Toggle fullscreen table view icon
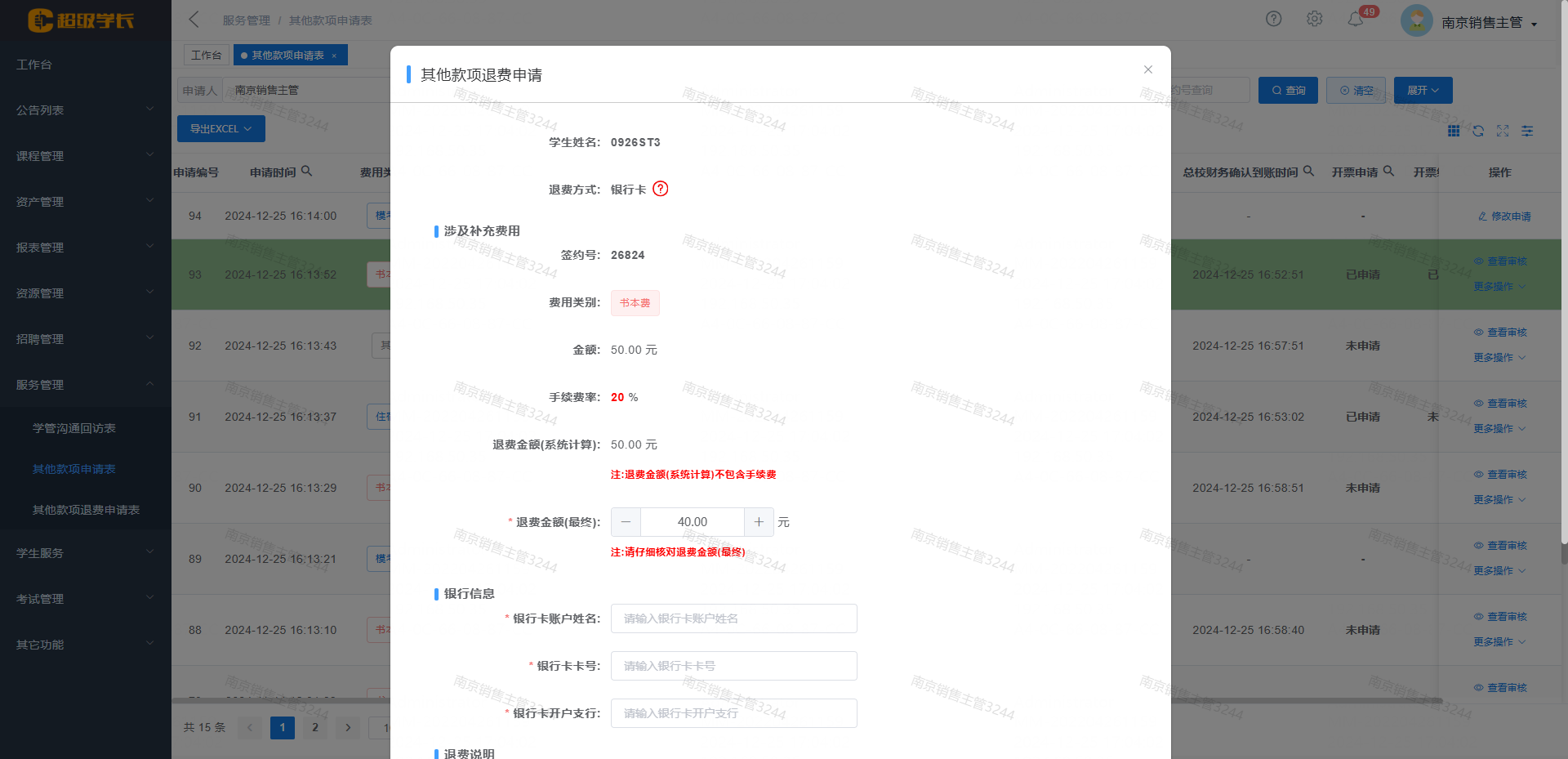The height and width of the screenshot is (759, 1568). pos(1503,131)
